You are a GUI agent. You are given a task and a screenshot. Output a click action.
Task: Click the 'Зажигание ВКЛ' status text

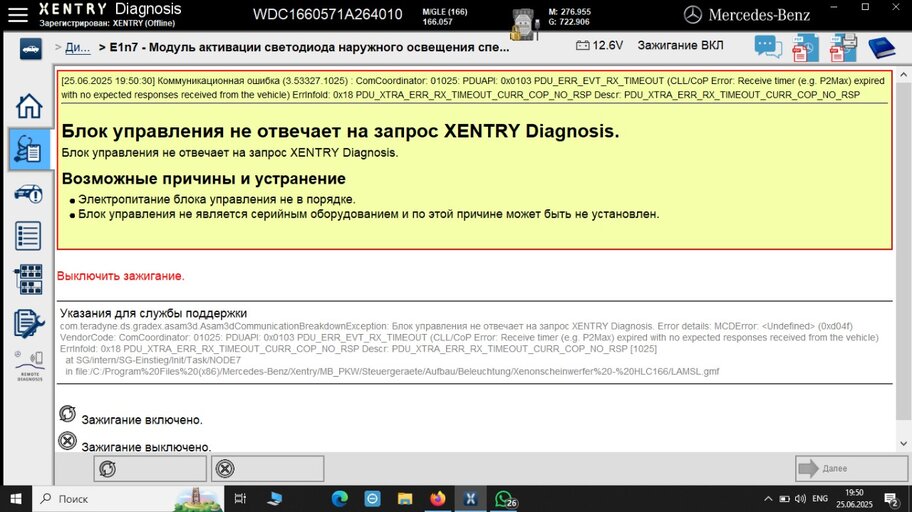coord(680,45)
